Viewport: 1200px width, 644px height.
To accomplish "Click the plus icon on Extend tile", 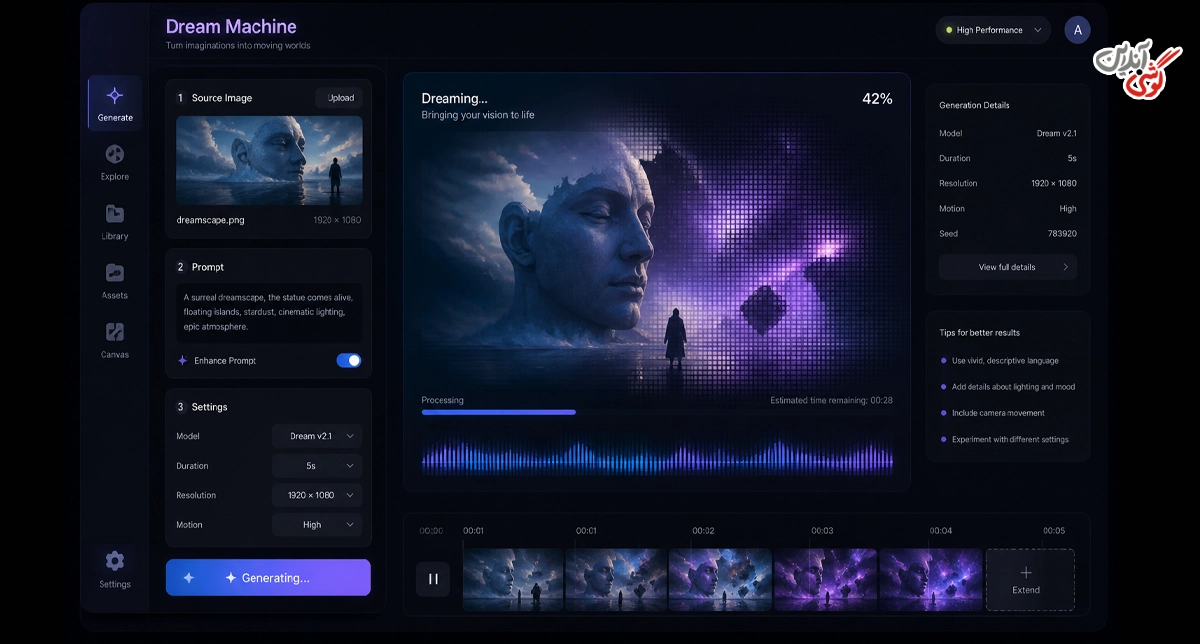I will tap(1026, 573).
